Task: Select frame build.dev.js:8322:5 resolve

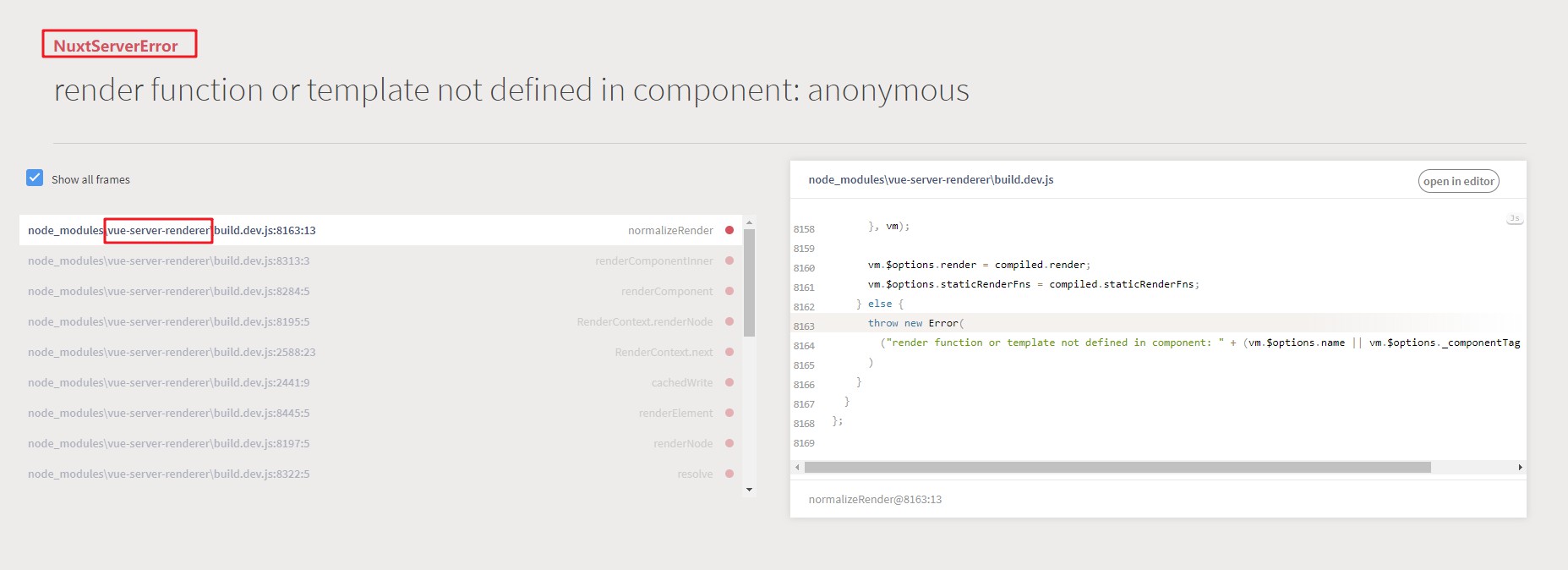Action: pos(380,474)
